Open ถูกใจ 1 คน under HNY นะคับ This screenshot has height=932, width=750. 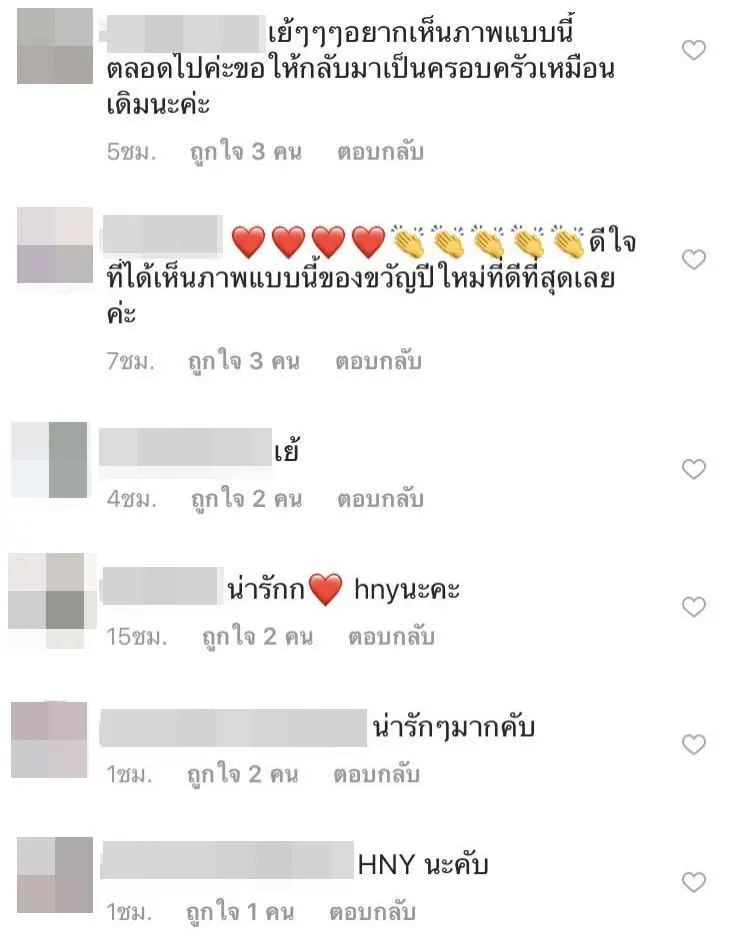[240, 912]
